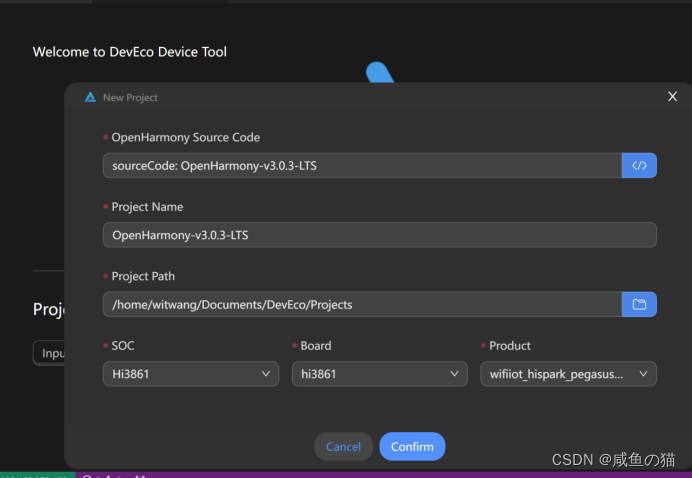Click the 'Welcome to DevEco Device Tool' heading
Screen dimensions: 692x478
[x=130, y=52]
